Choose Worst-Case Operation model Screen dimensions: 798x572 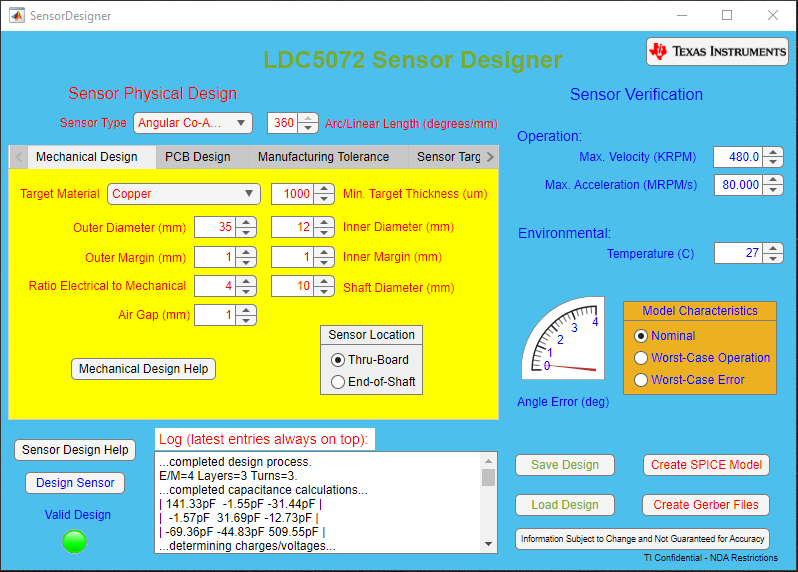pos(642,358)
